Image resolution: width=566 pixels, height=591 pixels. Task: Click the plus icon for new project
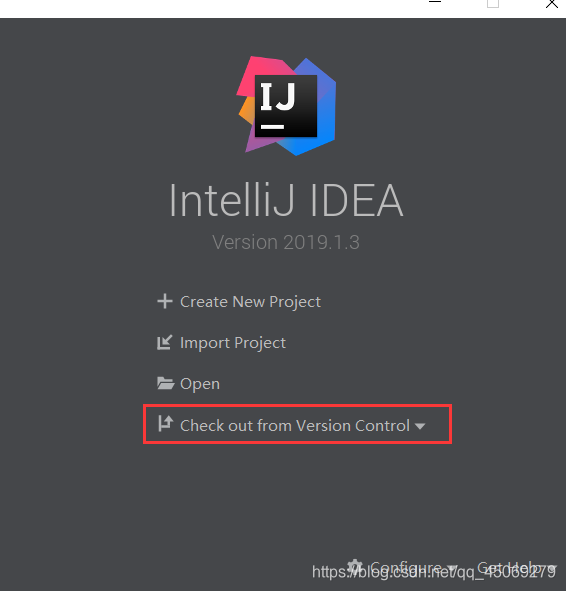pos(165,302)
